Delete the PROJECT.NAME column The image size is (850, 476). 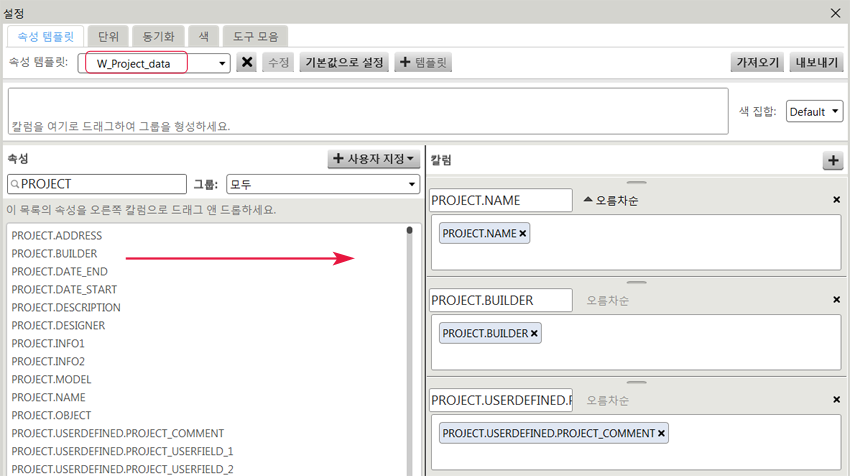click(836, 200)
